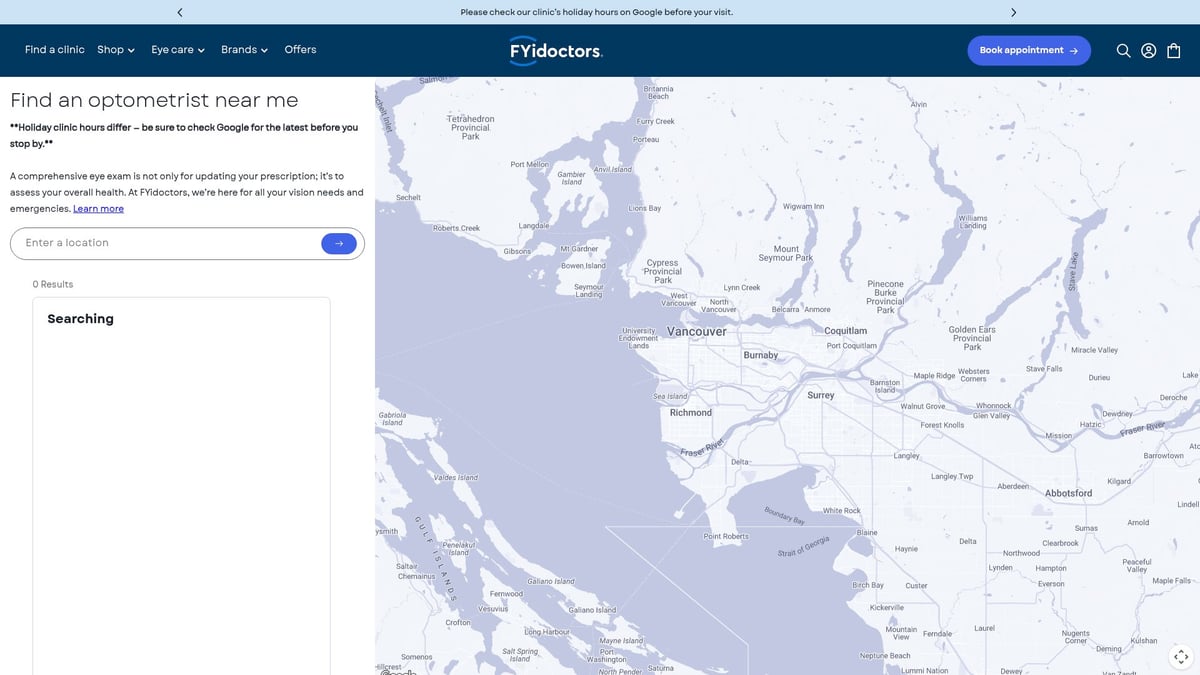The image size is (1200, 675).
Task: View the shopping bag cart
Action: pos(1174,51)
